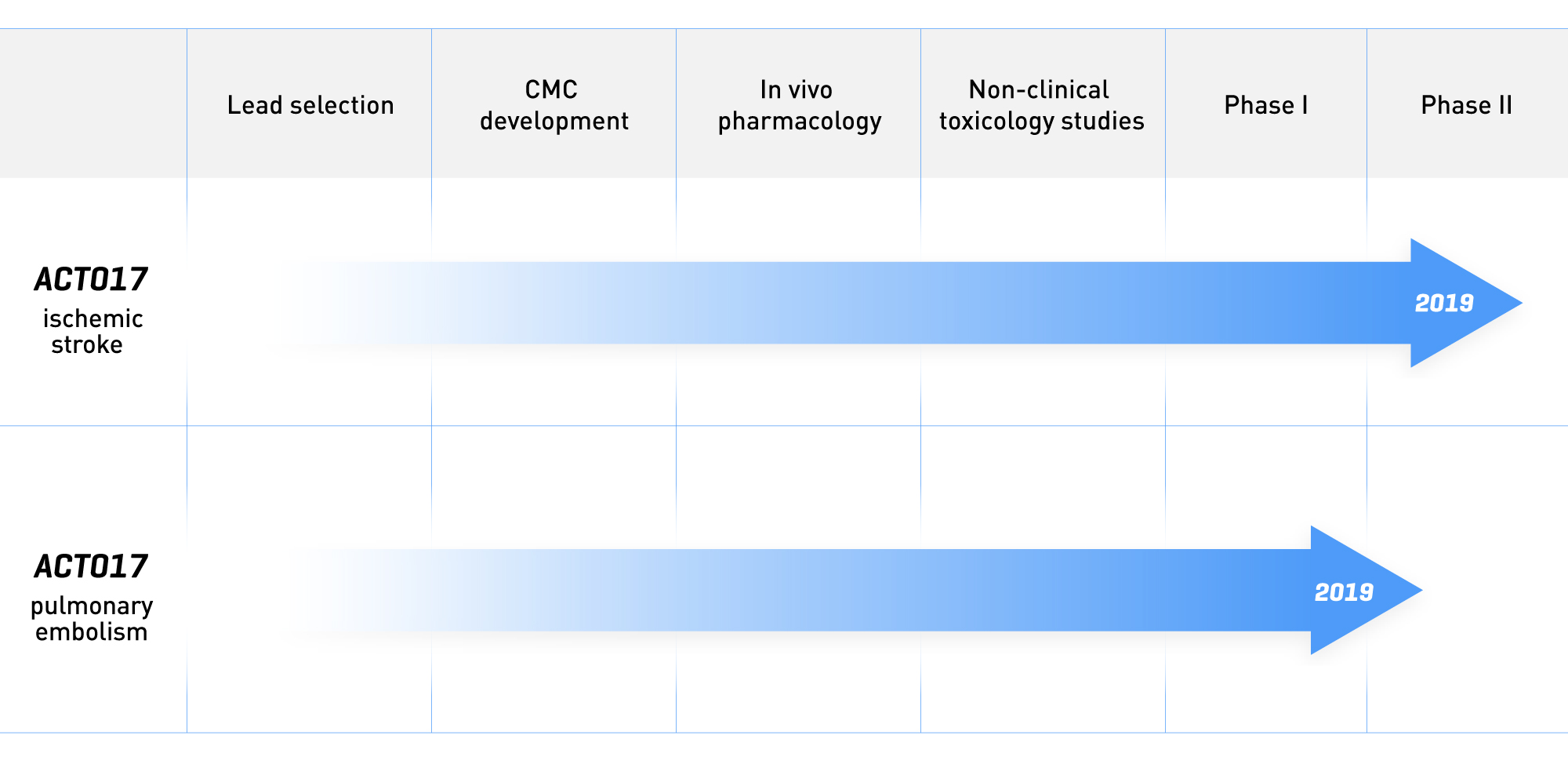The height and width of the screenshot is (764, 1568).
Task: Click the Phase I column header
Action: (1266, 105)
